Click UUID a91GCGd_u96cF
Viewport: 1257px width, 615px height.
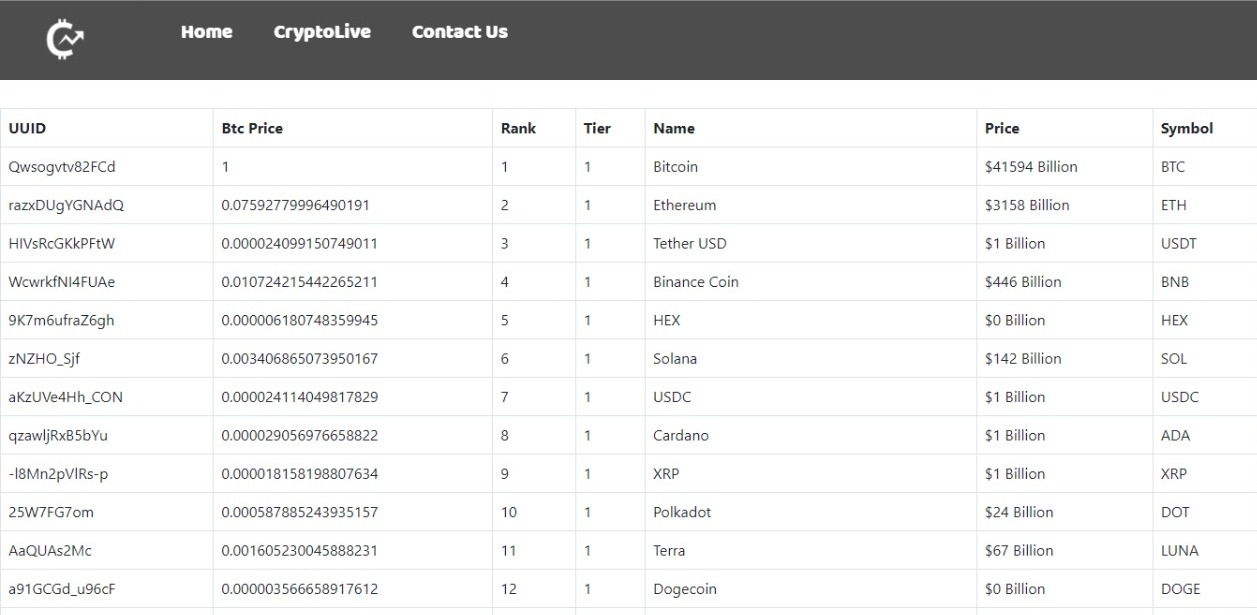[x=62, y=589]
